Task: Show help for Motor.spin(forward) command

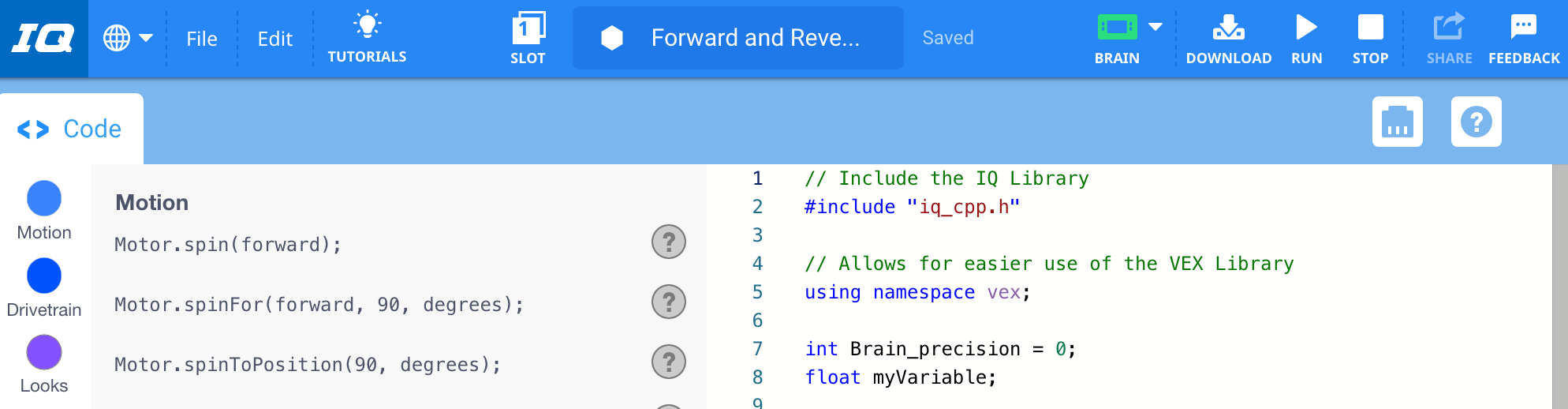Action: [669, 242]
